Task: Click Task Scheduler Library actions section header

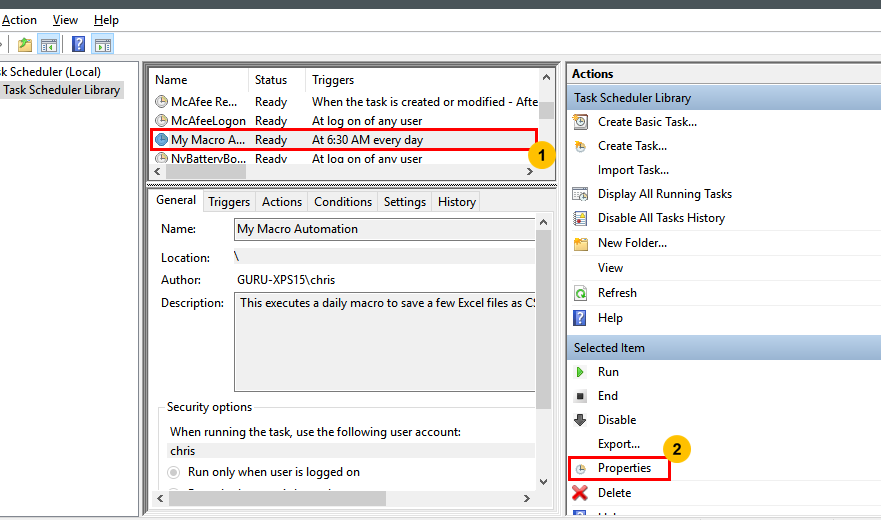Action: click(x=724, y=98)
